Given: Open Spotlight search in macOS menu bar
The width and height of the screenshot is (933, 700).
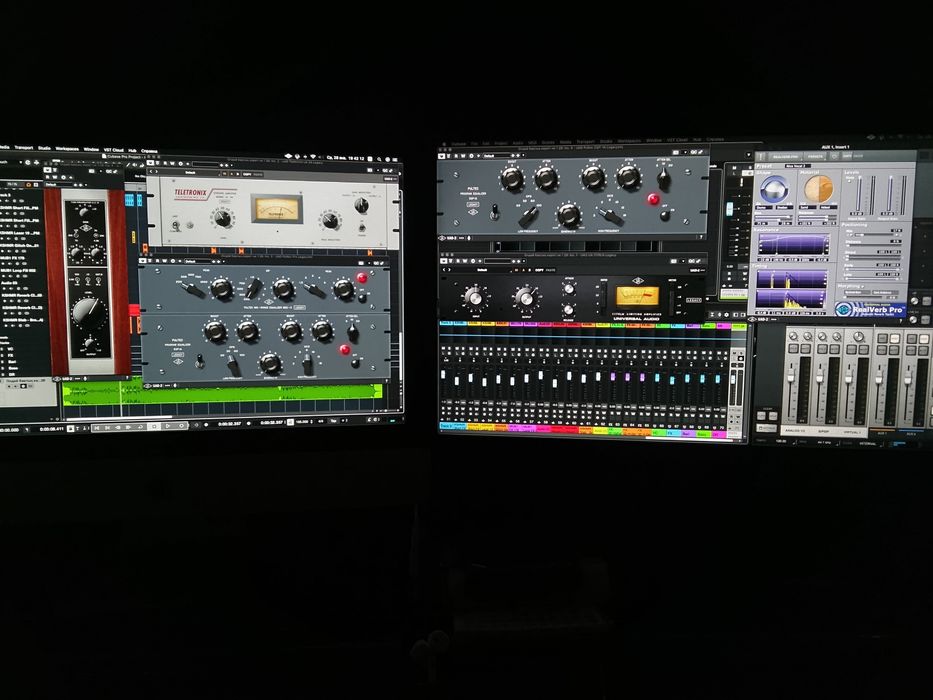Looking at the screenshot, I should (380, 159).
